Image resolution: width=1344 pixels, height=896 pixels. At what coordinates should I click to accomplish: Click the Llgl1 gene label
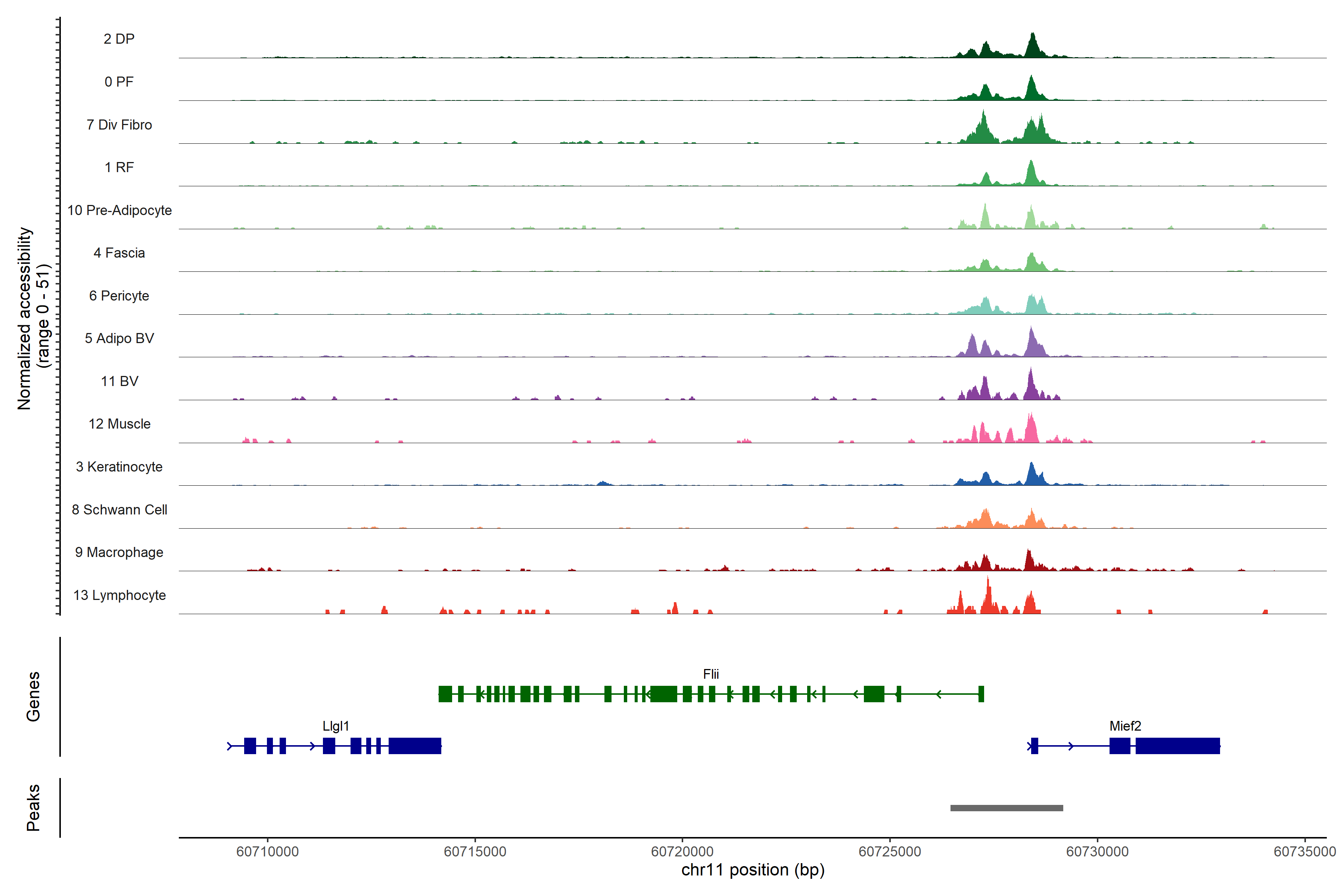pos(335,726)
